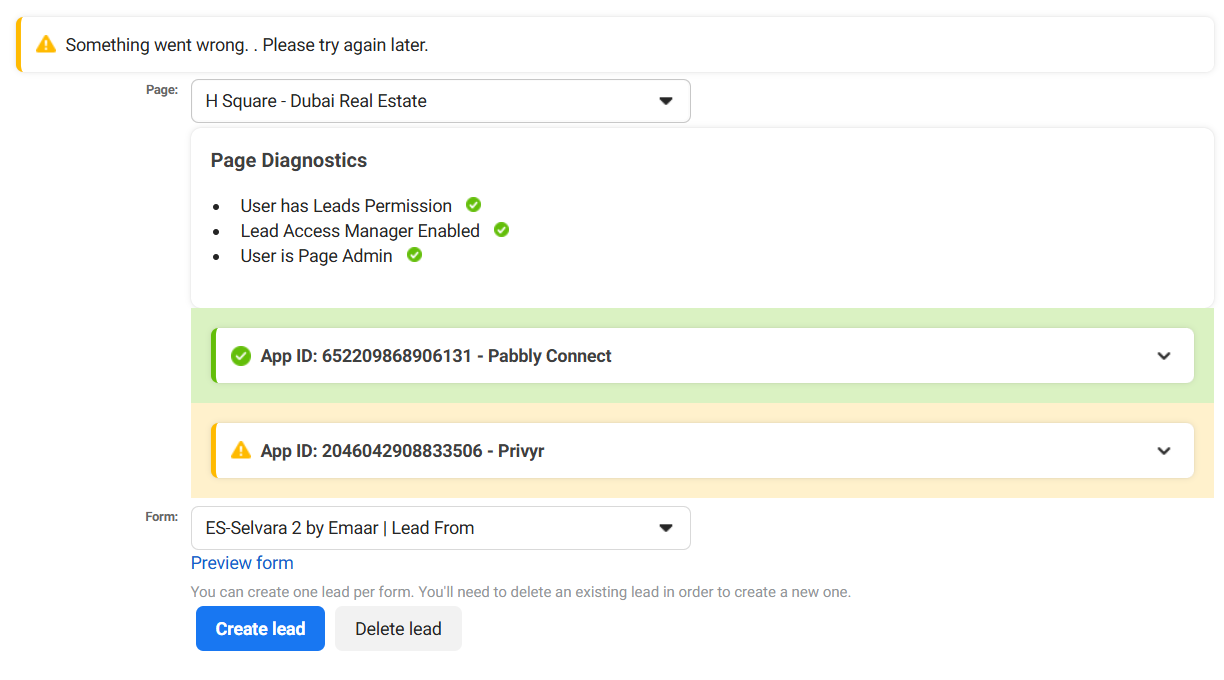
Task: Click the warning triangle icon in error banner
Action: (45, 45)
